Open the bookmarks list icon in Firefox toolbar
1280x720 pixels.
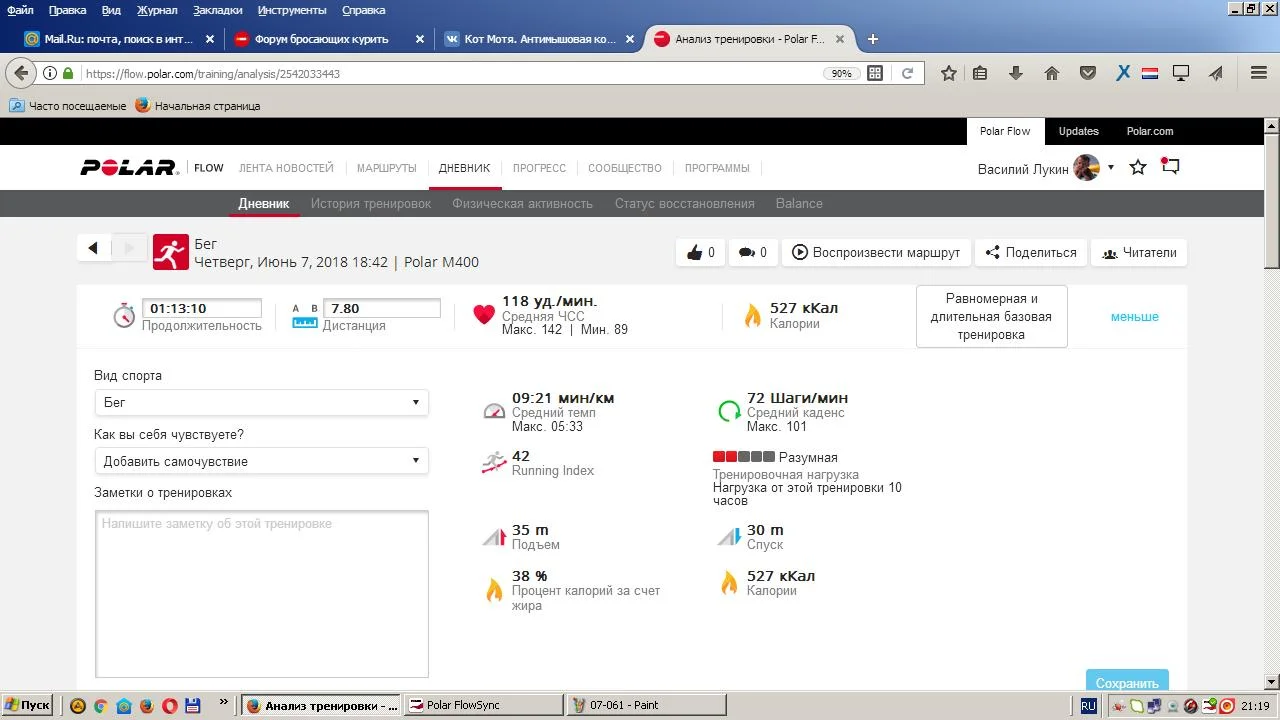pos(980,73)
